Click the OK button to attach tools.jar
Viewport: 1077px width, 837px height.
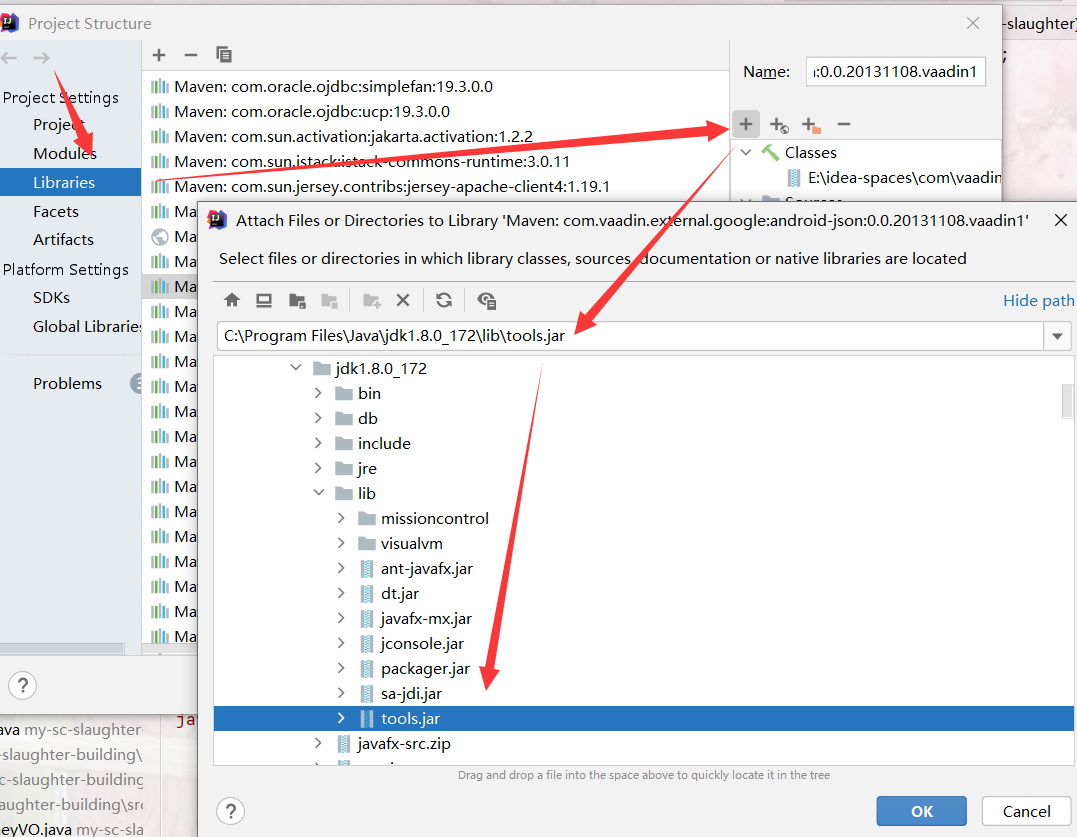click(920, 810)
